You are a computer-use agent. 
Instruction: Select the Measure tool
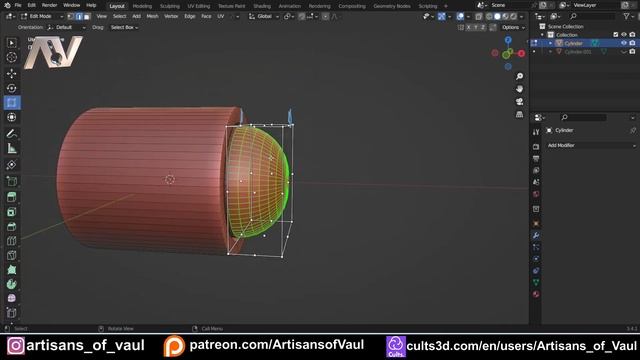point(11,149)
